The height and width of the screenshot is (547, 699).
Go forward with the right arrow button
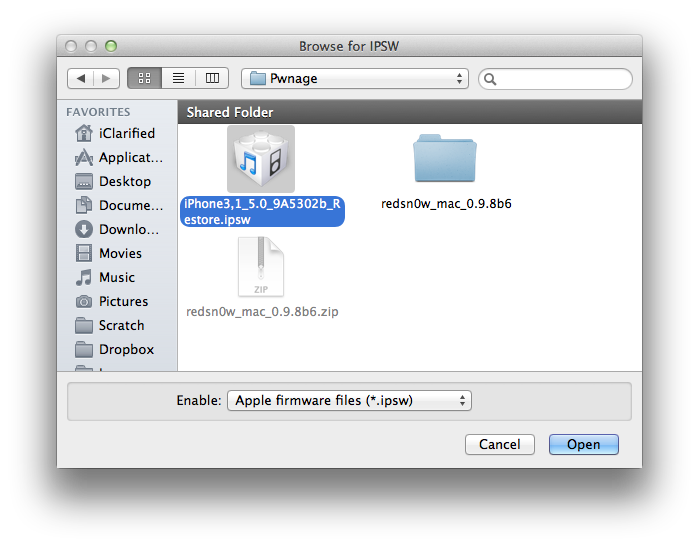pyautogui.click(x=106, y=79)
